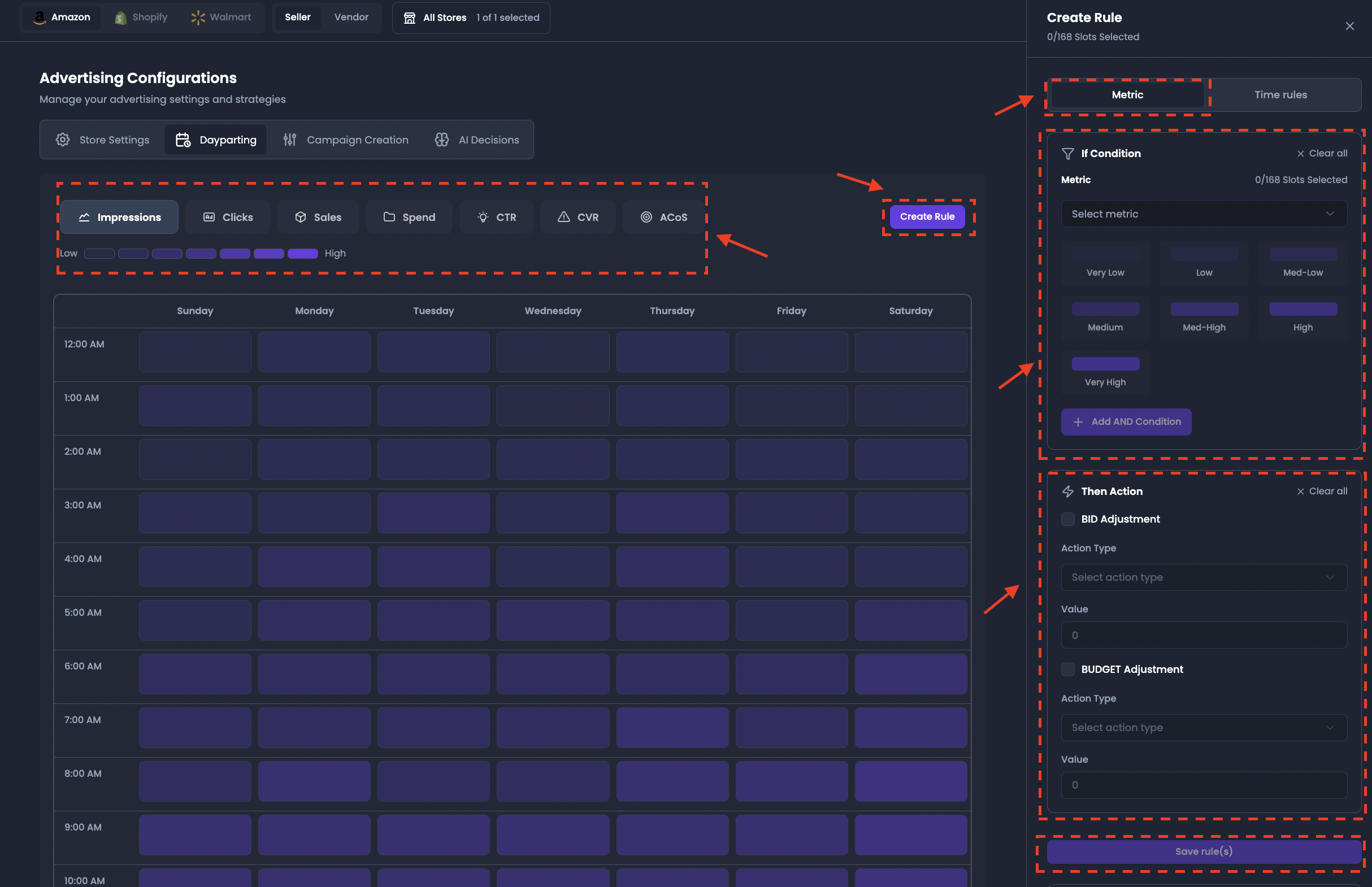Click the Spend folder icon
1372x887 pixels.
[389, 217]
